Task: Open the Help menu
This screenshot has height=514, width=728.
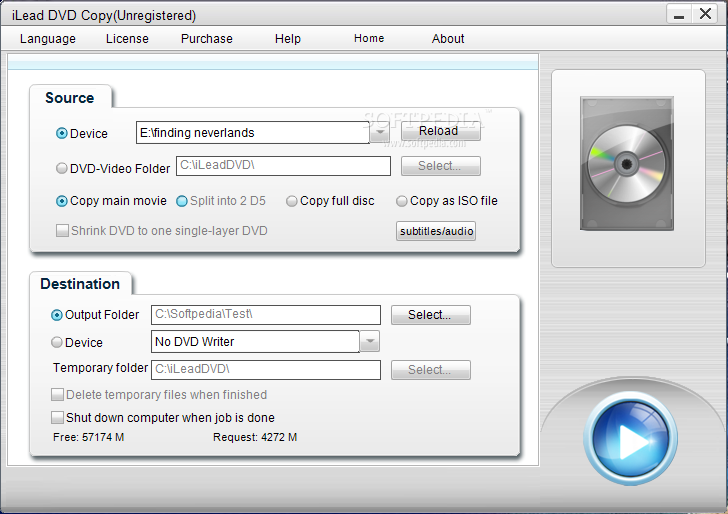Action: coord(288,39)
